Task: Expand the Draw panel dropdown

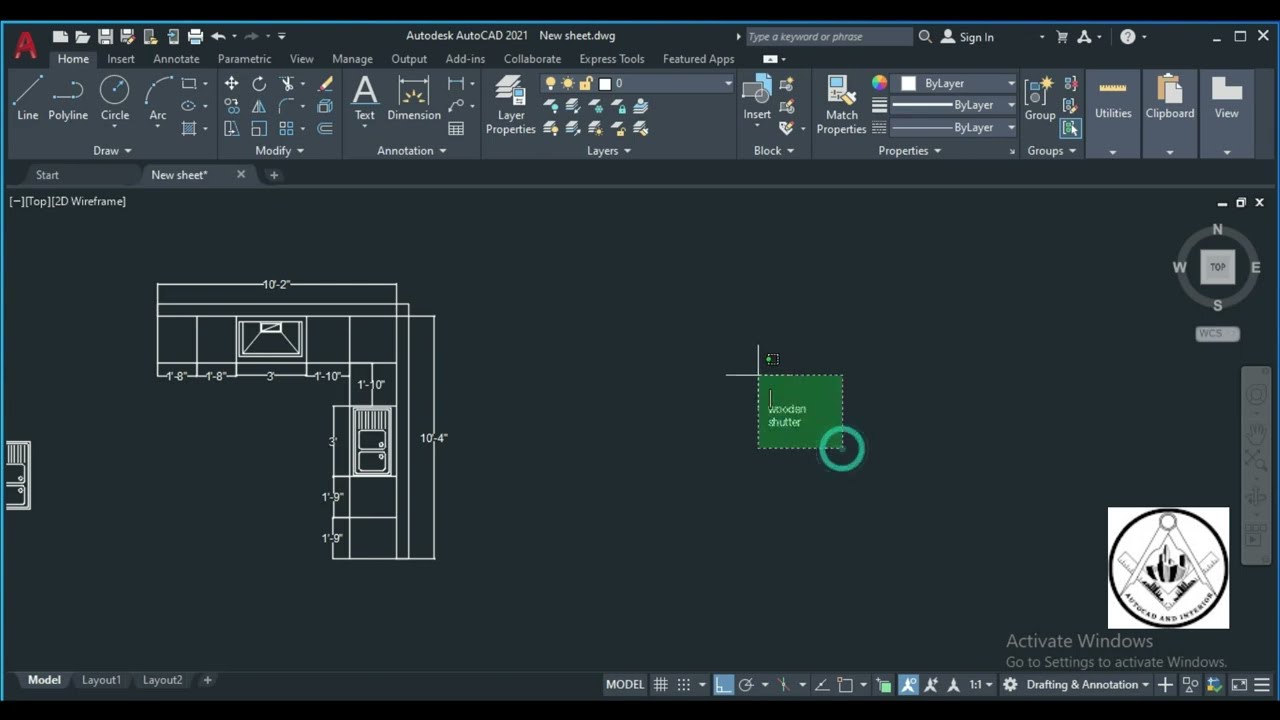Action: click(x=112, y=151)
